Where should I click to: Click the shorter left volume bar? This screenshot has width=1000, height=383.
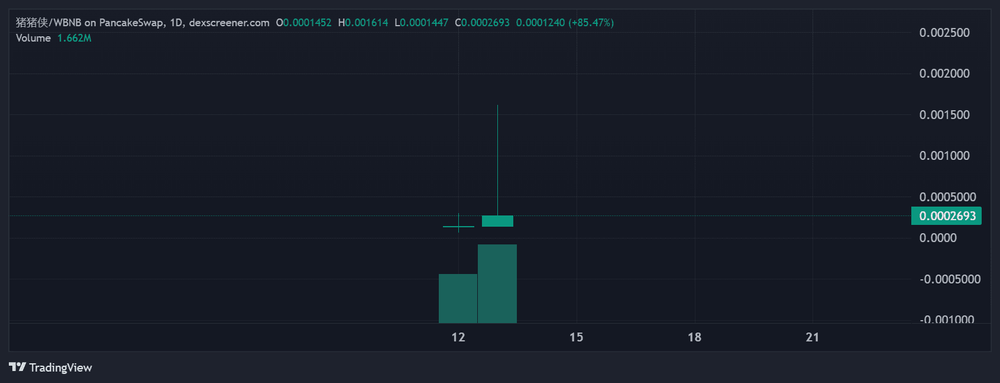tap(458, 298)
